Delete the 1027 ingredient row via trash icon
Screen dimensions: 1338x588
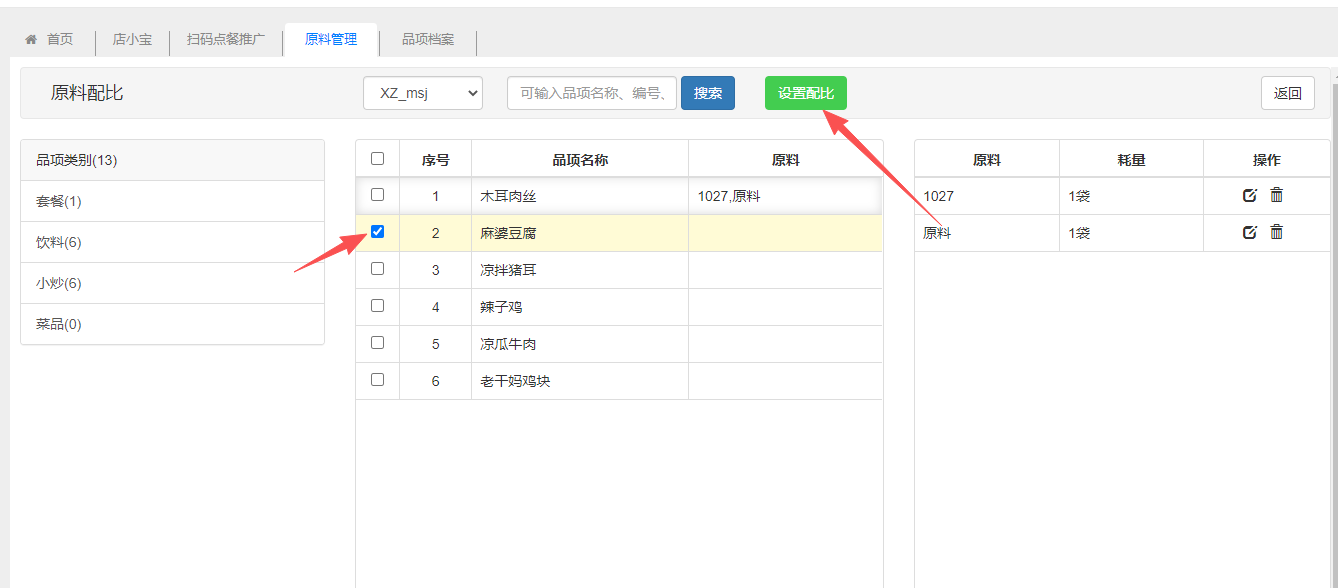(x=1276, y=195)
